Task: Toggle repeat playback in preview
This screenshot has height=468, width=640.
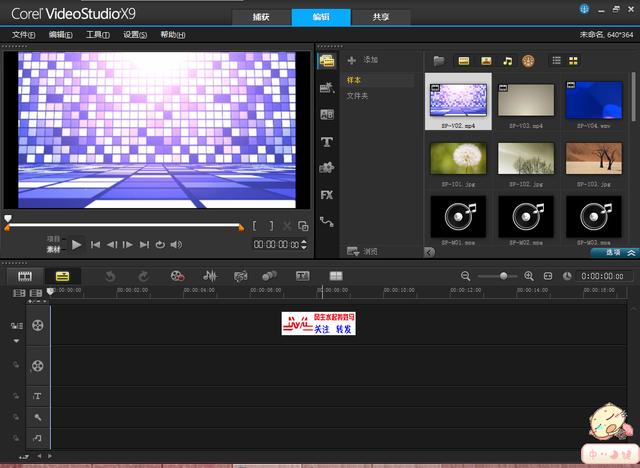Action: (x=160, y=244)
